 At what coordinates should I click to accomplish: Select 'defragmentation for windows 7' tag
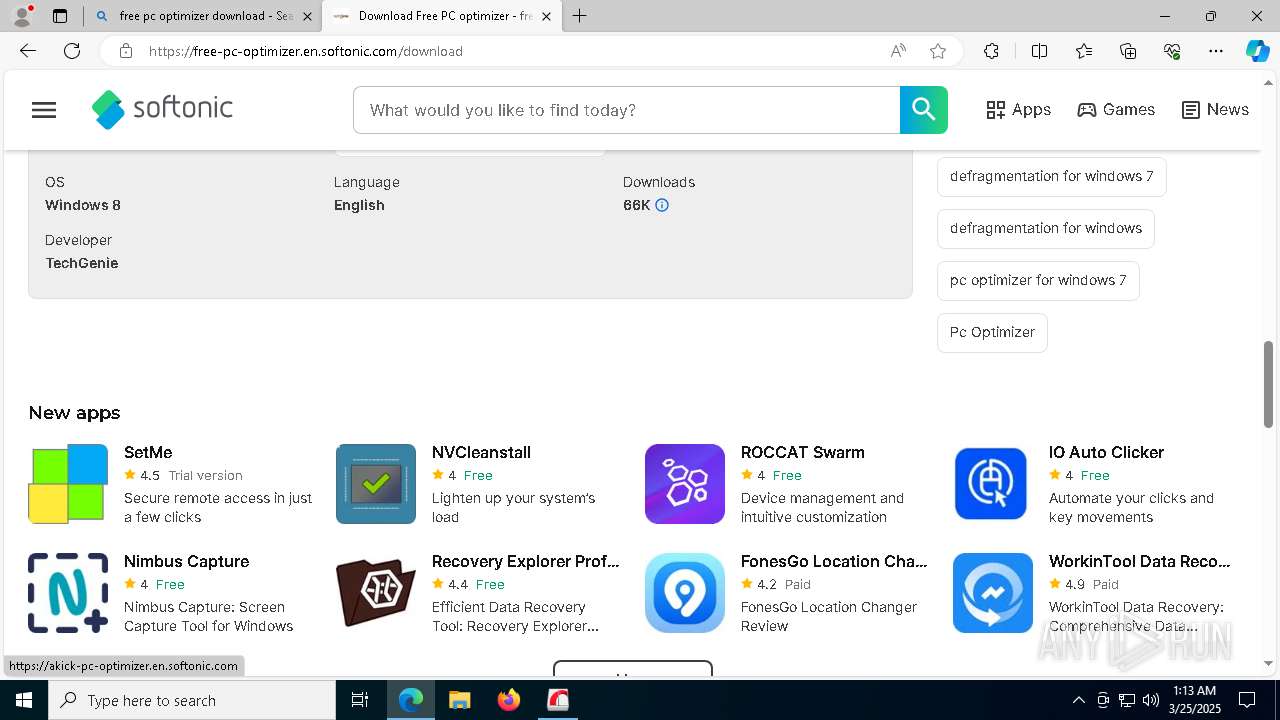pos(1051,176)
